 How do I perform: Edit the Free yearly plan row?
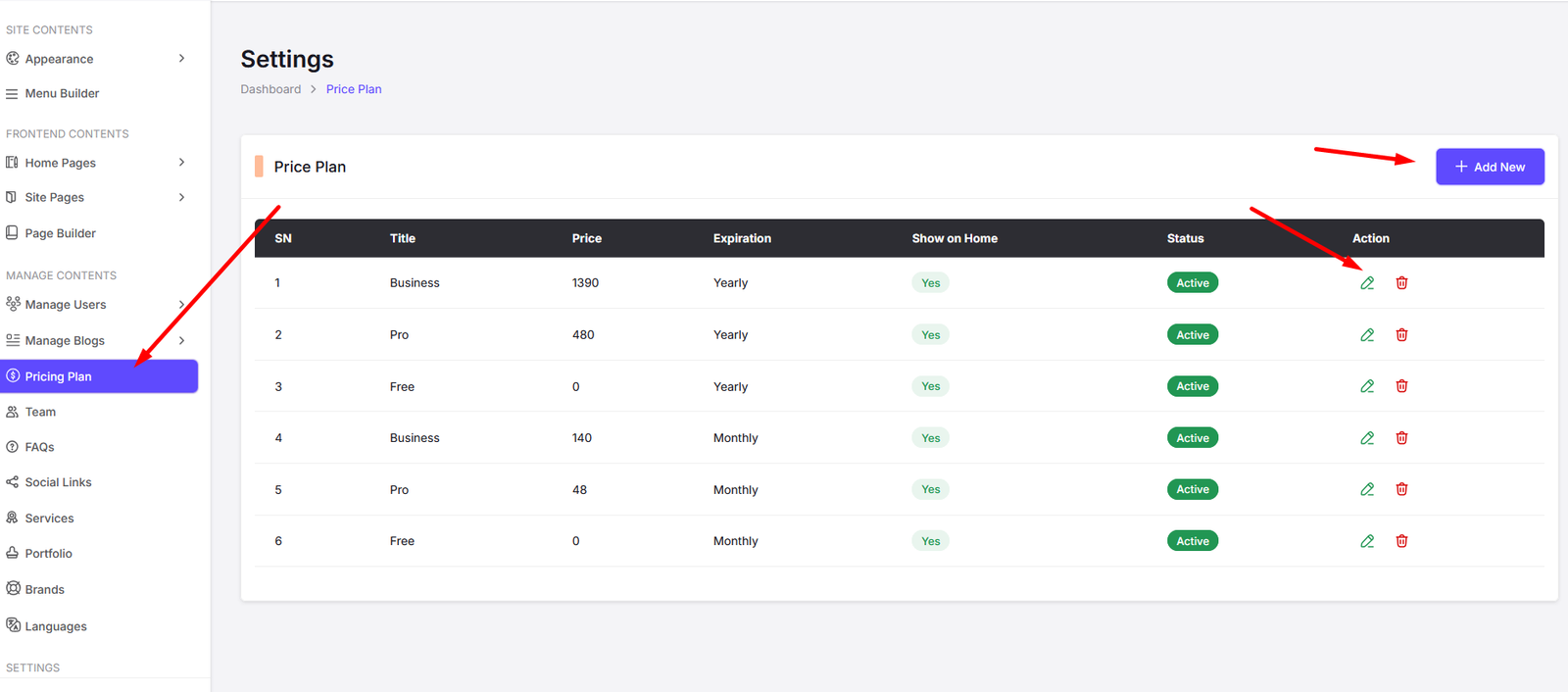[x=1367, y=386]
